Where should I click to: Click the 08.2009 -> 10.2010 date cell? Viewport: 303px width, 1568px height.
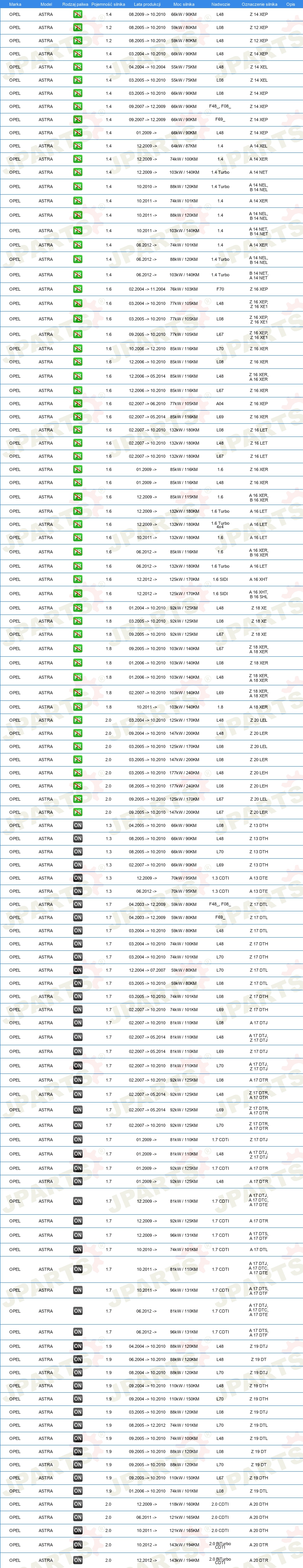147,14
